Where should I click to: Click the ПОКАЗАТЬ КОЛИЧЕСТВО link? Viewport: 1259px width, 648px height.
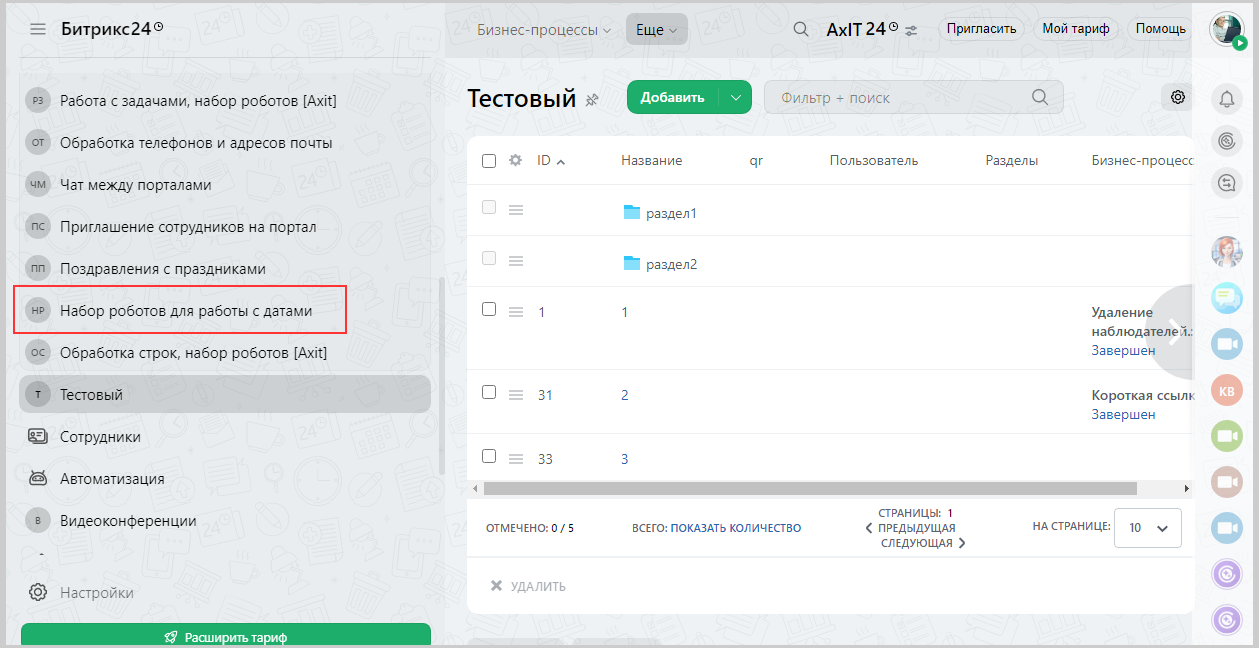(736, 528)
